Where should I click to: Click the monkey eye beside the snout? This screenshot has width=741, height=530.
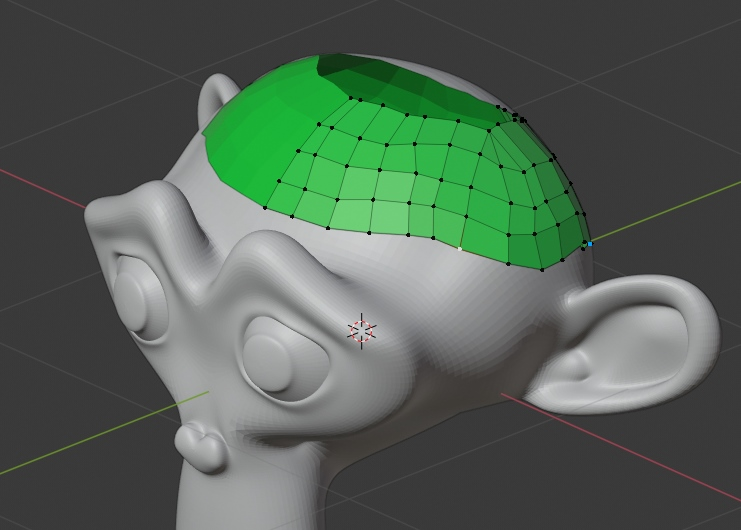[140, 298]
